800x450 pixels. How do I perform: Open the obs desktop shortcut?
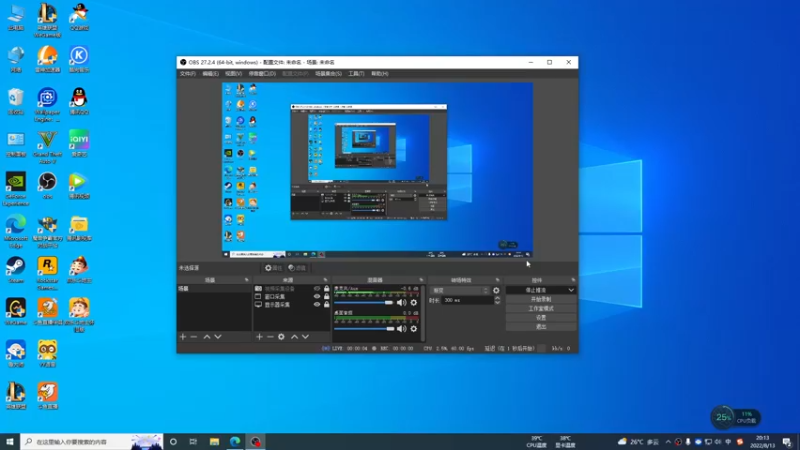point(47,186)
